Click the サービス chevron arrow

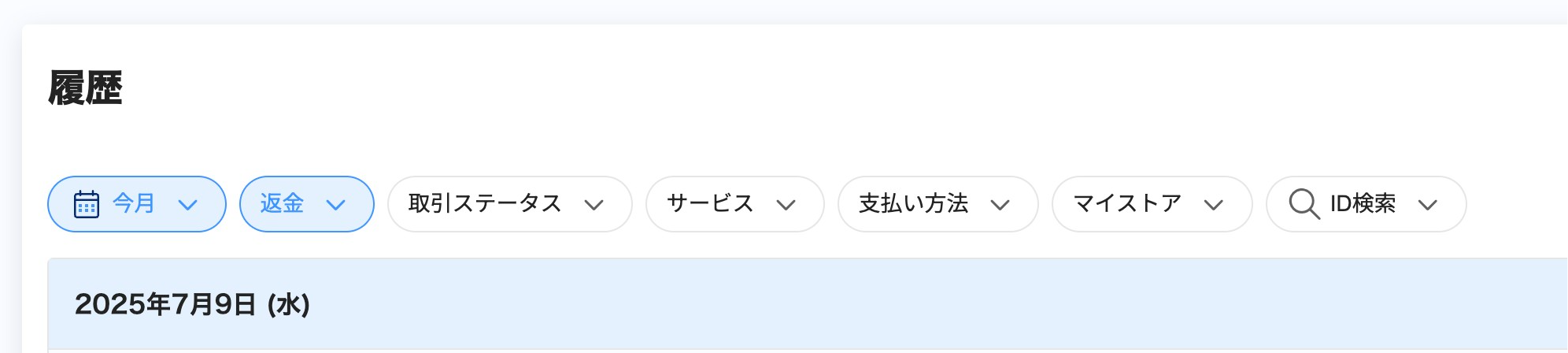(786, 205)
